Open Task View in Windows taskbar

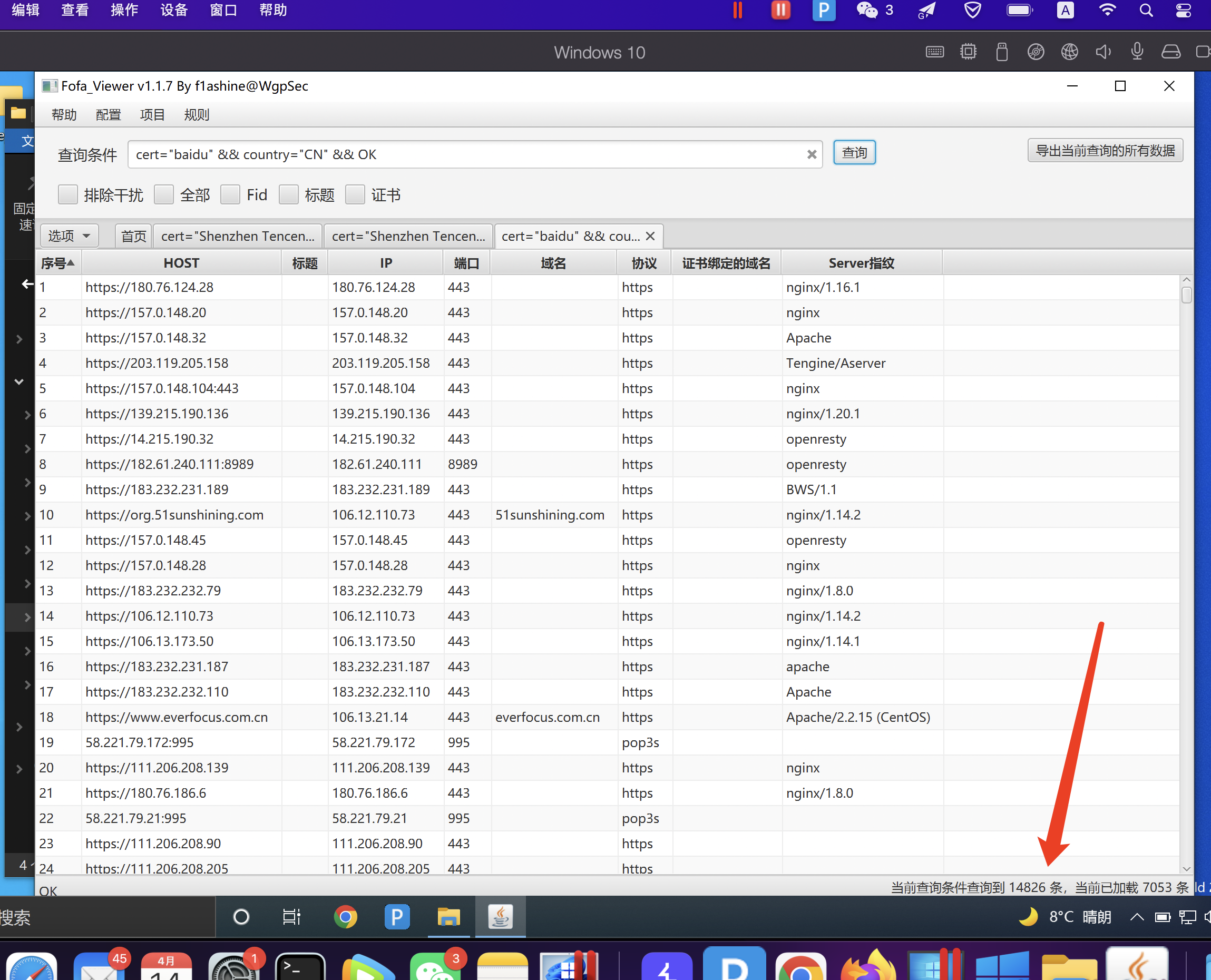291,917
